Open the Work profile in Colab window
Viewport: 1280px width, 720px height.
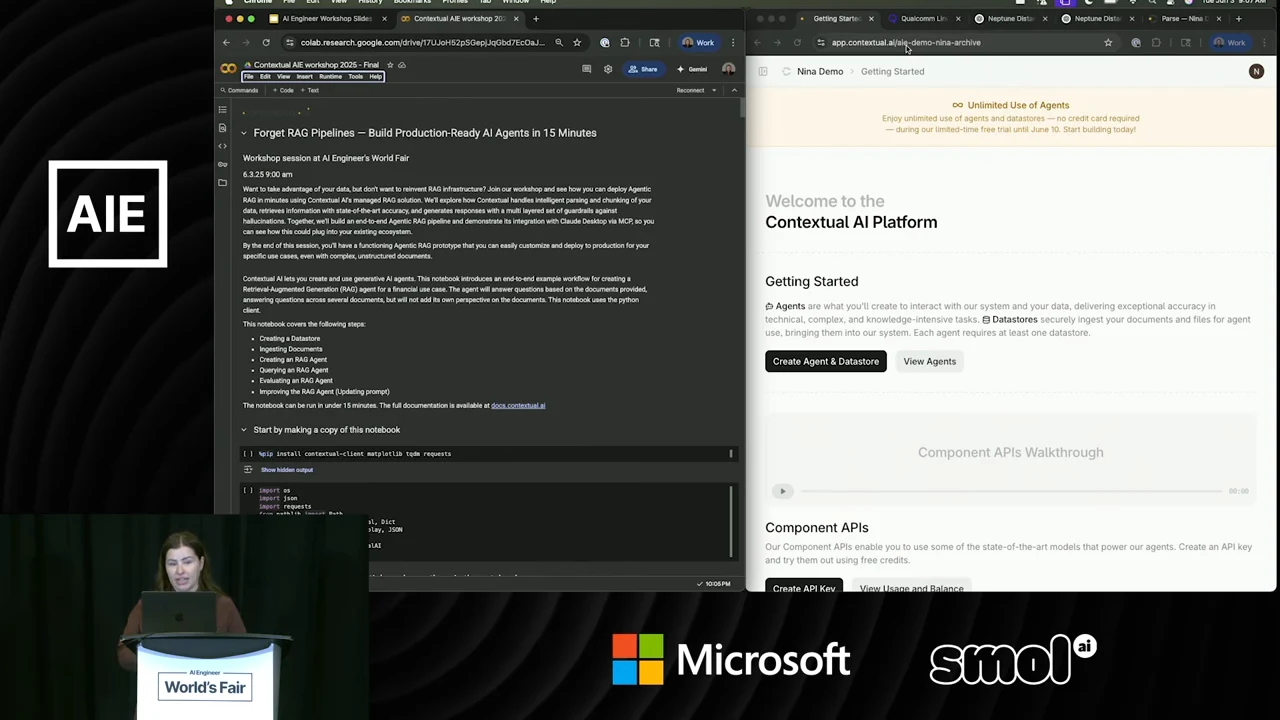(698, 42)
